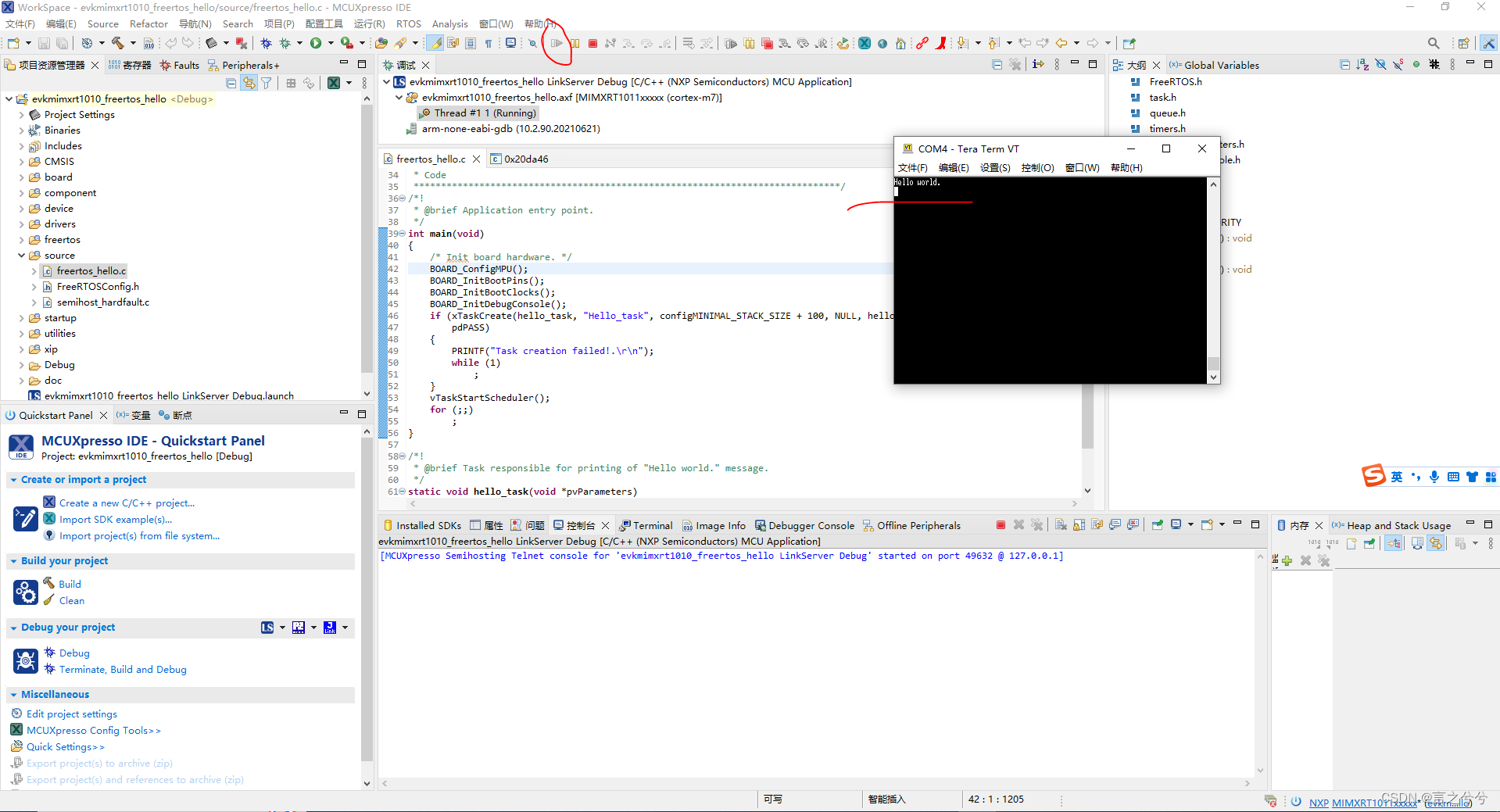Image resolution: width=1500 pixels, height=812 pixels.
Task: Click the MCUXpresso X icon in toolbar
Action: click(x=865, y=43)
